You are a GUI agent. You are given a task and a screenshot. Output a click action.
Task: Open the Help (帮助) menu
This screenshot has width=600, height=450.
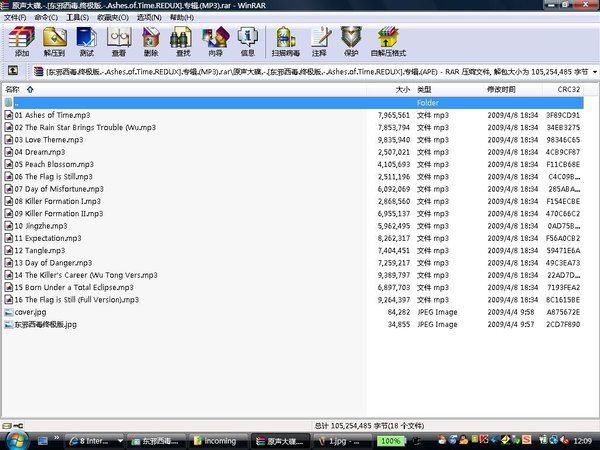182,17
